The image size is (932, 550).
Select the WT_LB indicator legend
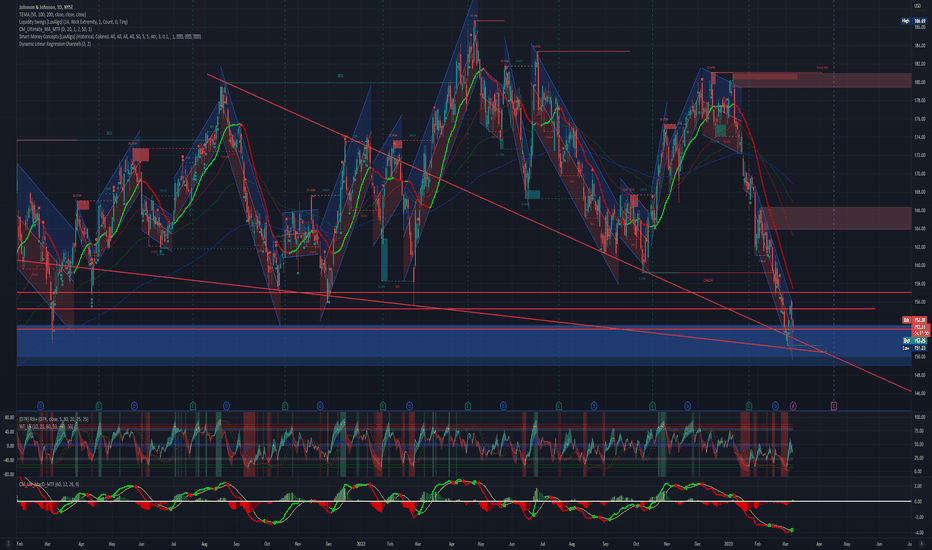46,426
